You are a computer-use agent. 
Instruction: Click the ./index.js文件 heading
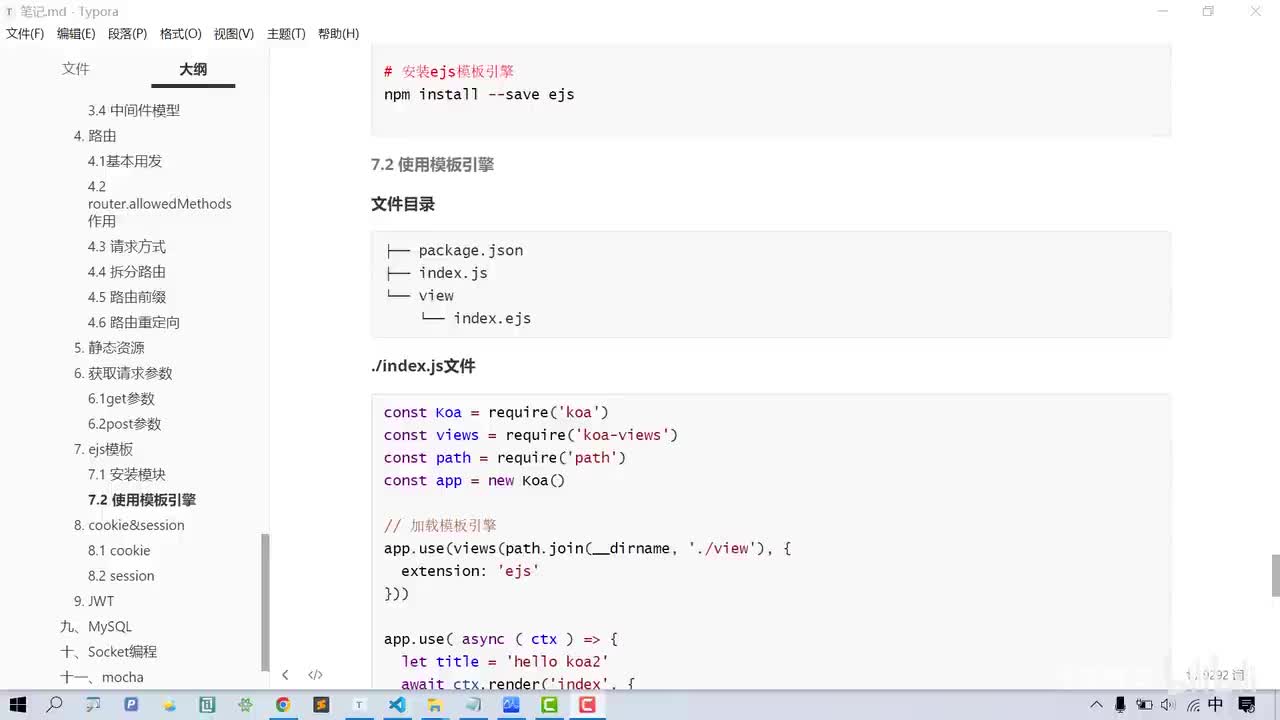click(x=423, y=366)
